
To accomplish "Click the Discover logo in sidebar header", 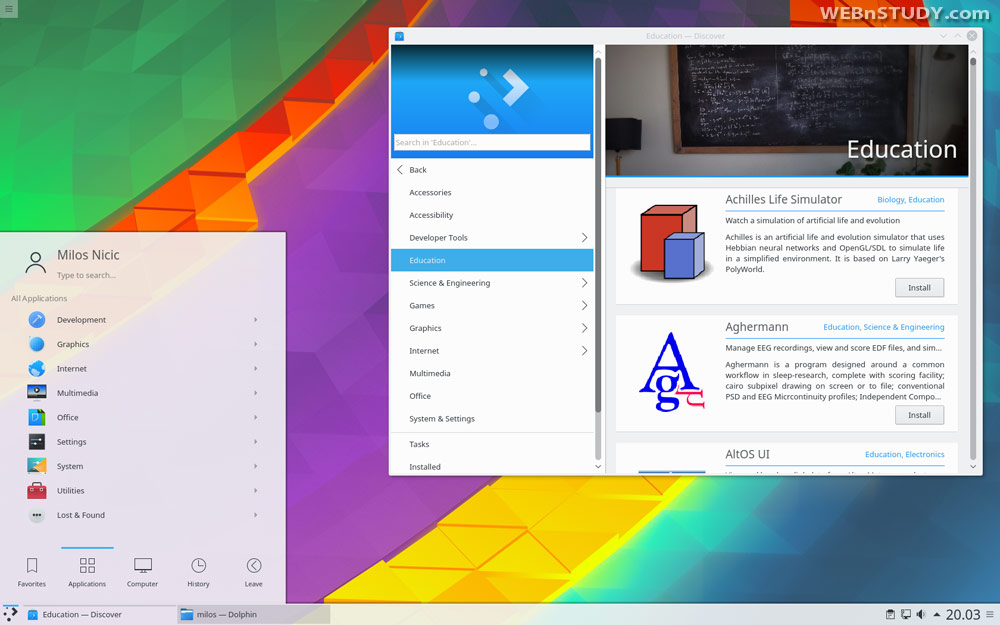I will tap(498, 98).
